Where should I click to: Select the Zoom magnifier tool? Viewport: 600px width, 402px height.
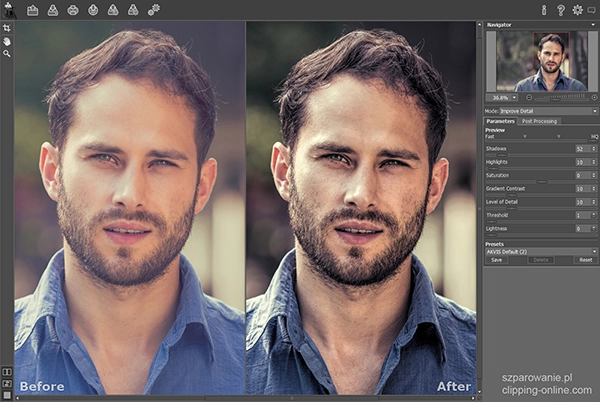click(x=7, y=53)
